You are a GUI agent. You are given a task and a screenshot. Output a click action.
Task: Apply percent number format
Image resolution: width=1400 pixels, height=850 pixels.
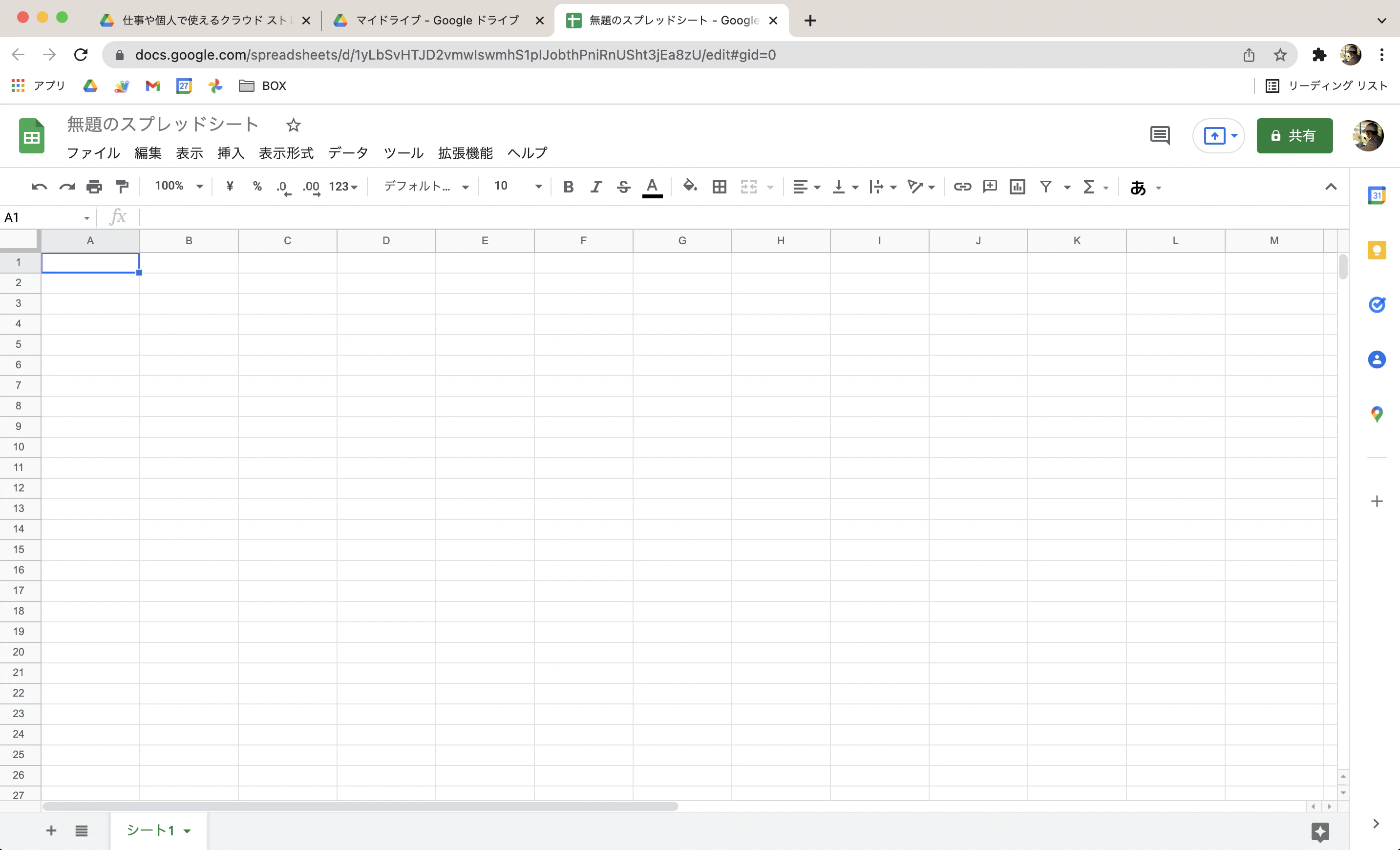pos(257,186)
